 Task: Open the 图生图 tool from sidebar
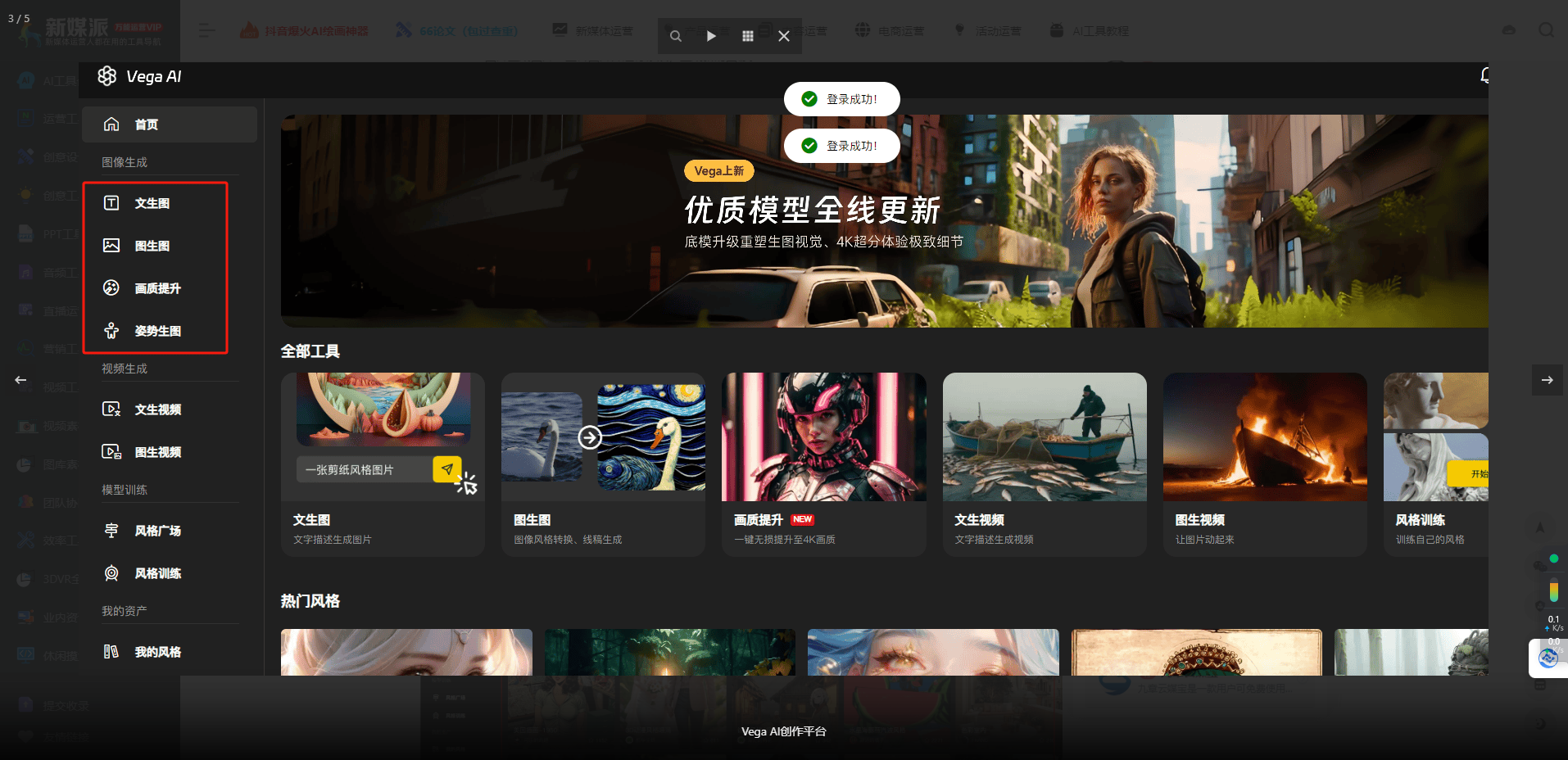point(152,246)
